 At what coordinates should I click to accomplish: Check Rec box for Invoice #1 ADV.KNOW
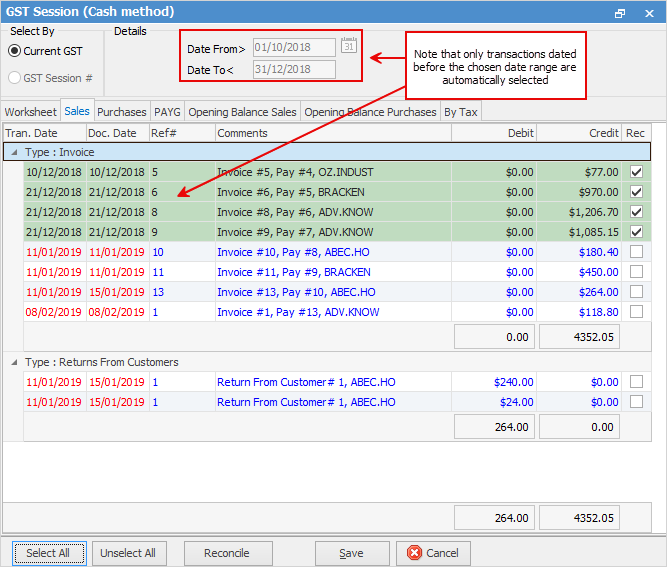point(636,312)
